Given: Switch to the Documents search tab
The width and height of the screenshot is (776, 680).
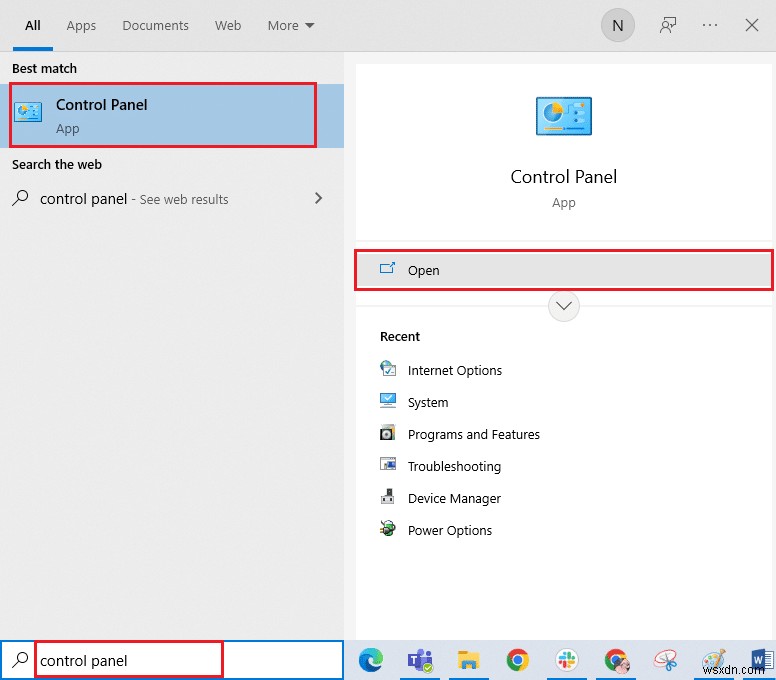Looking at the screenshot, I should (x=155, y=25).
